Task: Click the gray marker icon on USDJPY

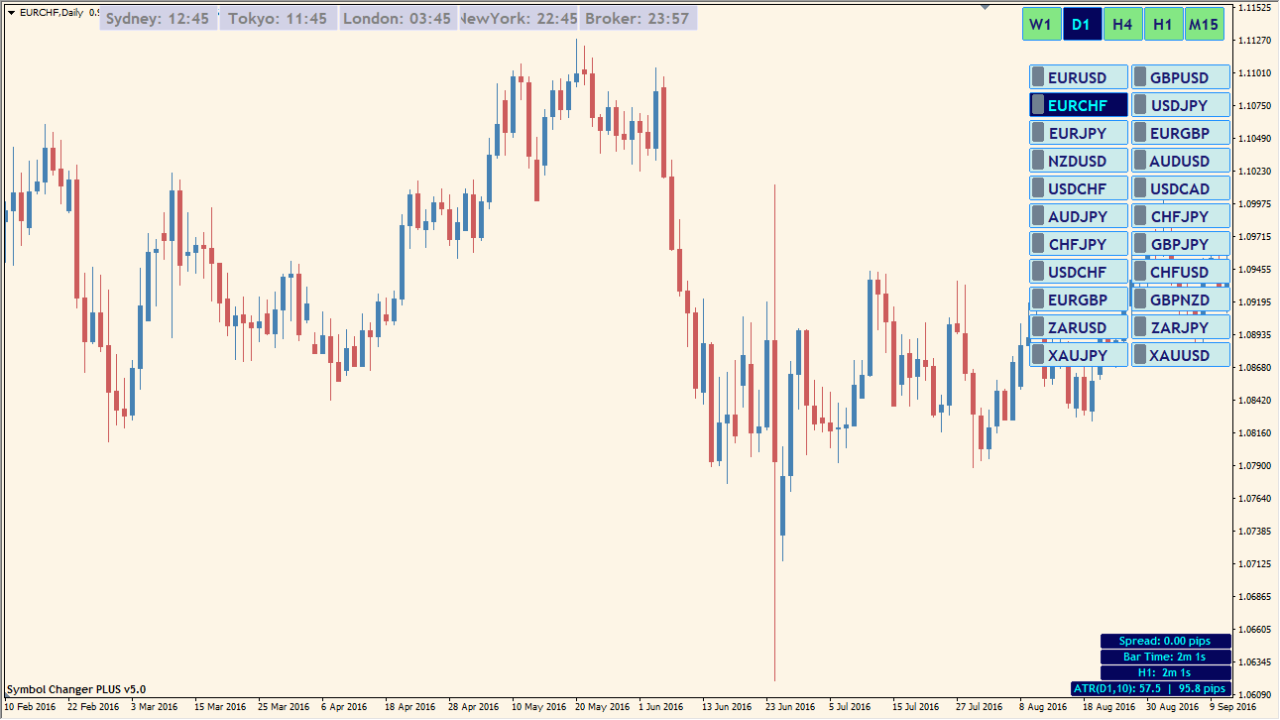Action: pos(1141,105)
